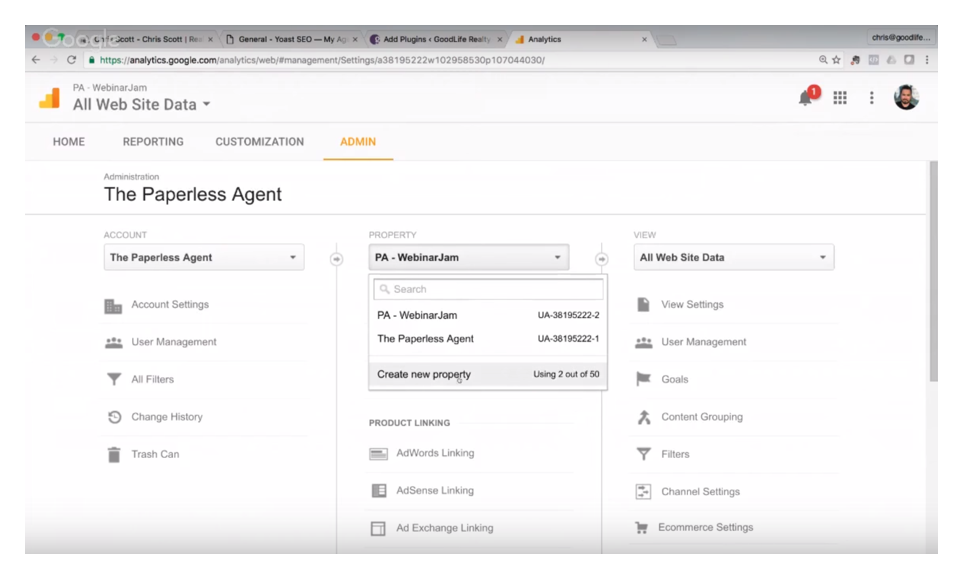Click the View Settings document icon
Viewport: 966px width, 582px height.
point(643,305)
